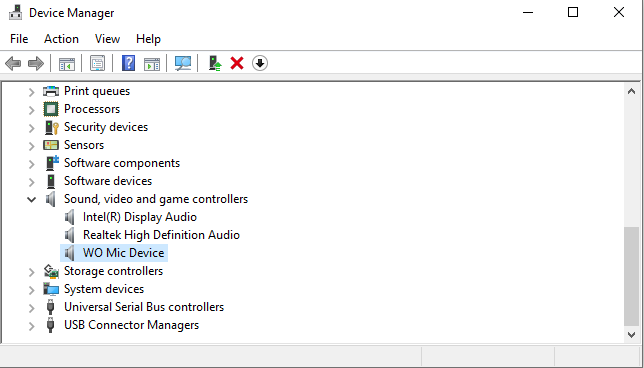Click the red X Uninstall device icon
Screen dimensions: 644x368
click(x=237, y=63)
